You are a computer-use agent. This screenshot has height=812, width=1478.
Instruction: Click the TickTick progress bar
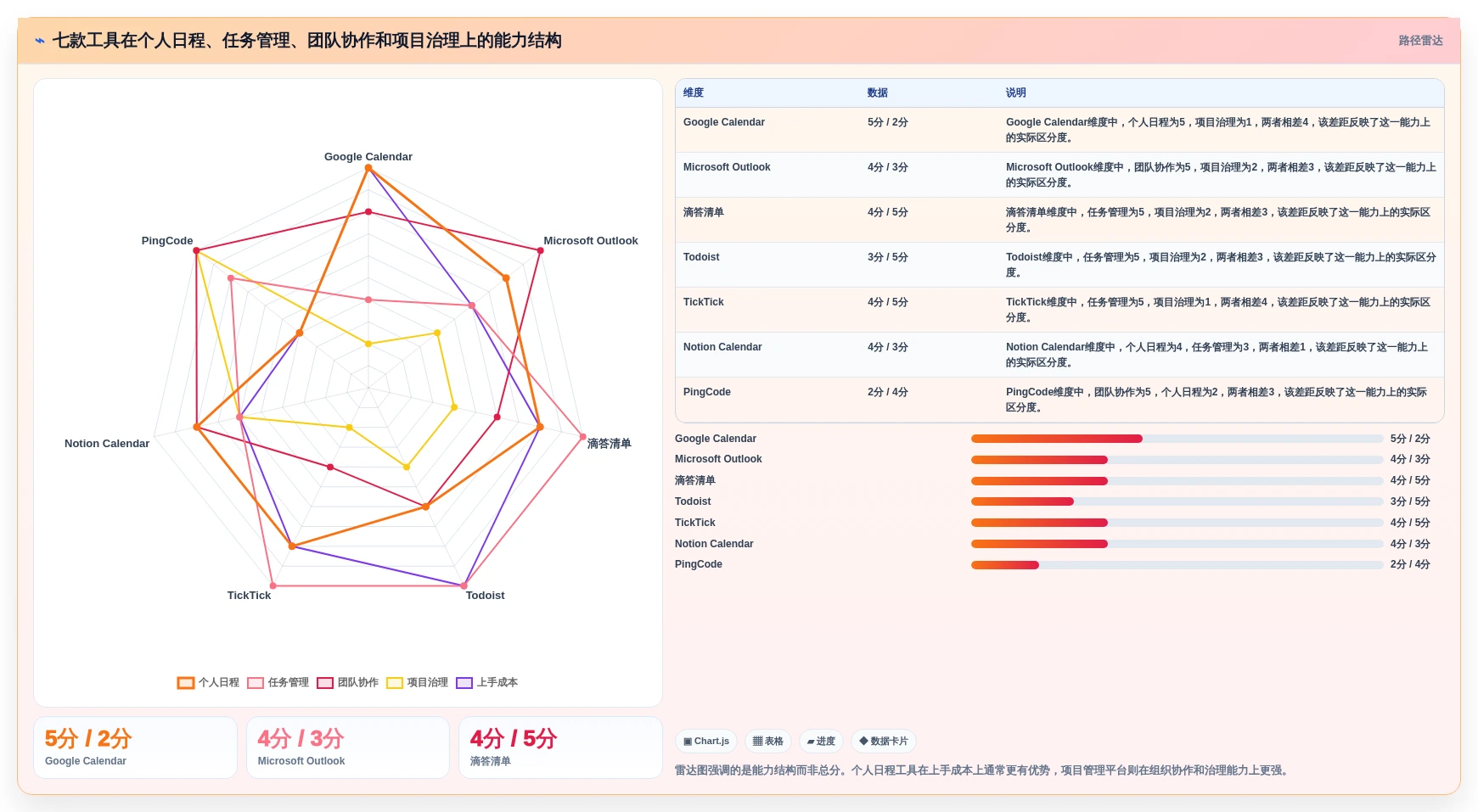(1177, 523)
